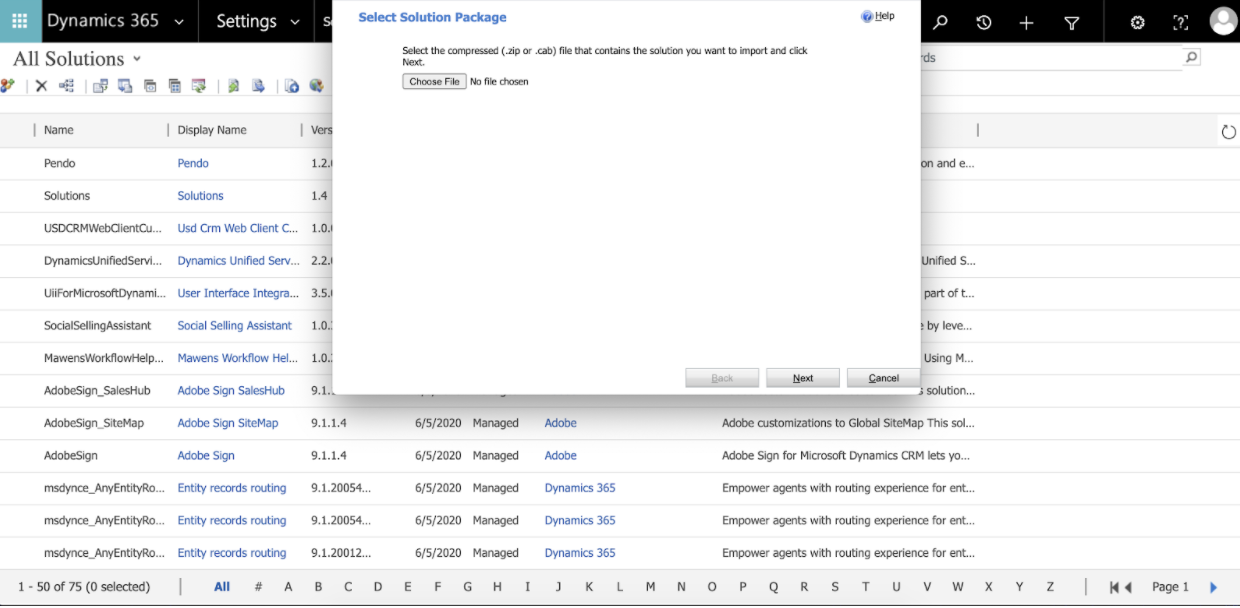Click the Cancel button in dialog
The image size is (1240, 608).
click(883, 378)
